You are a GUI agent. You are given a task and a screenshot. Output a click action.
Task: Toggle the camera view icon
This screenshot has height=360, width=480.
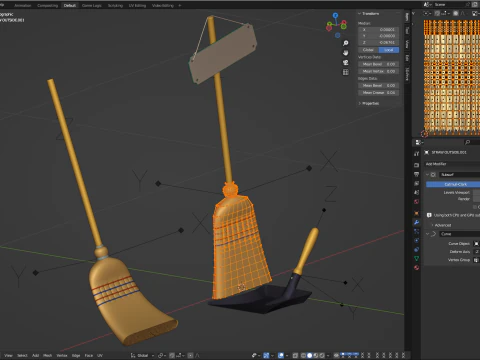(x=346, y=63)
